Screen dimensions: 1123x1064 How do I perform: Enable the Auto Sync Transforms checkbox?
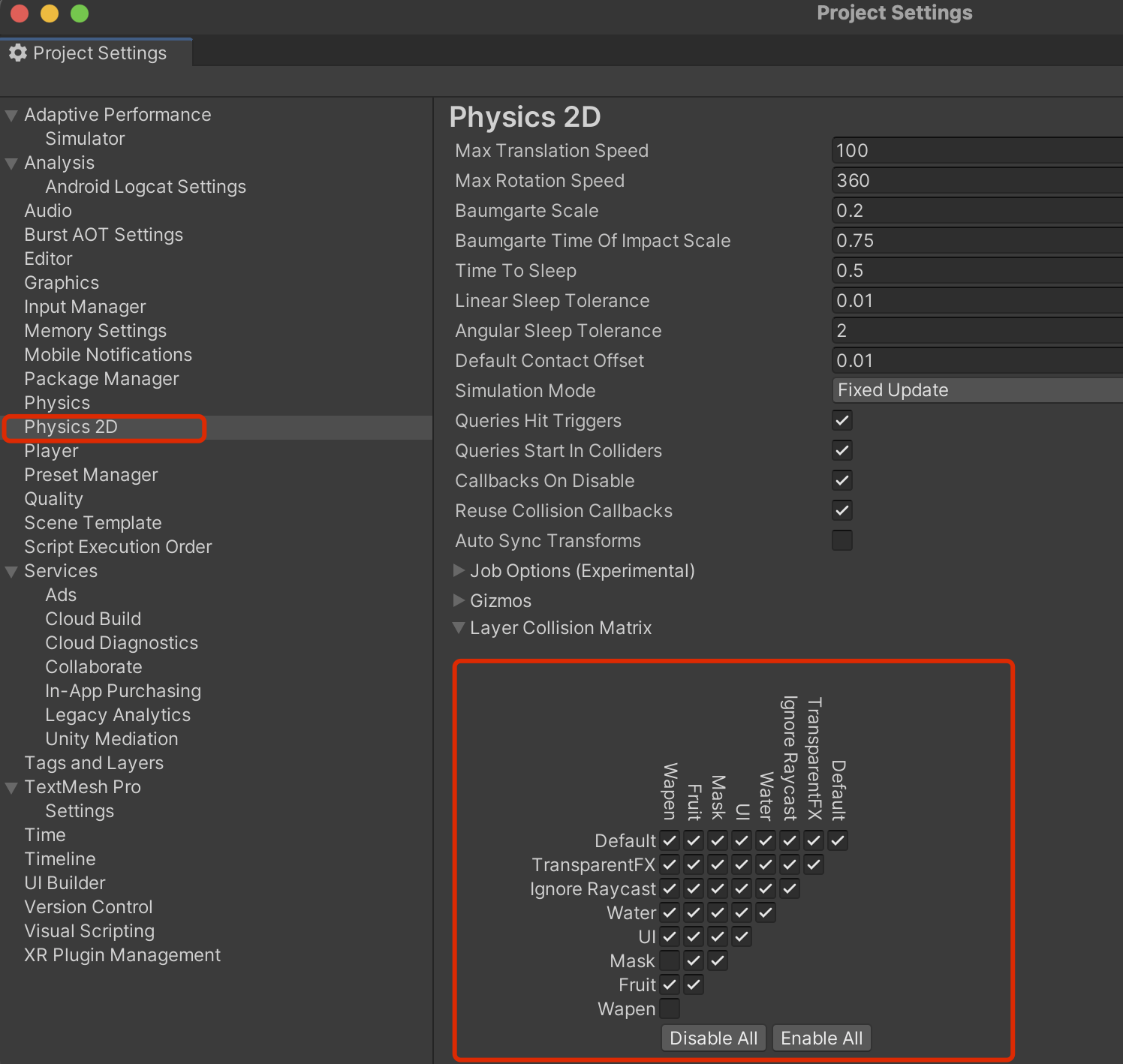(x=841, y=540)
